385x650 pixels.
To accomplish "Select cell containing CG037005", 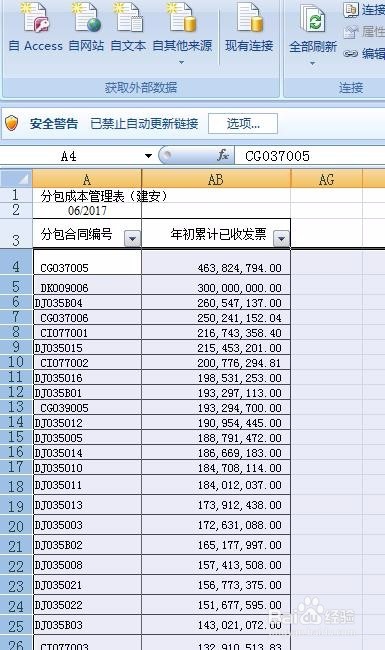I will (x=87, y=262).
